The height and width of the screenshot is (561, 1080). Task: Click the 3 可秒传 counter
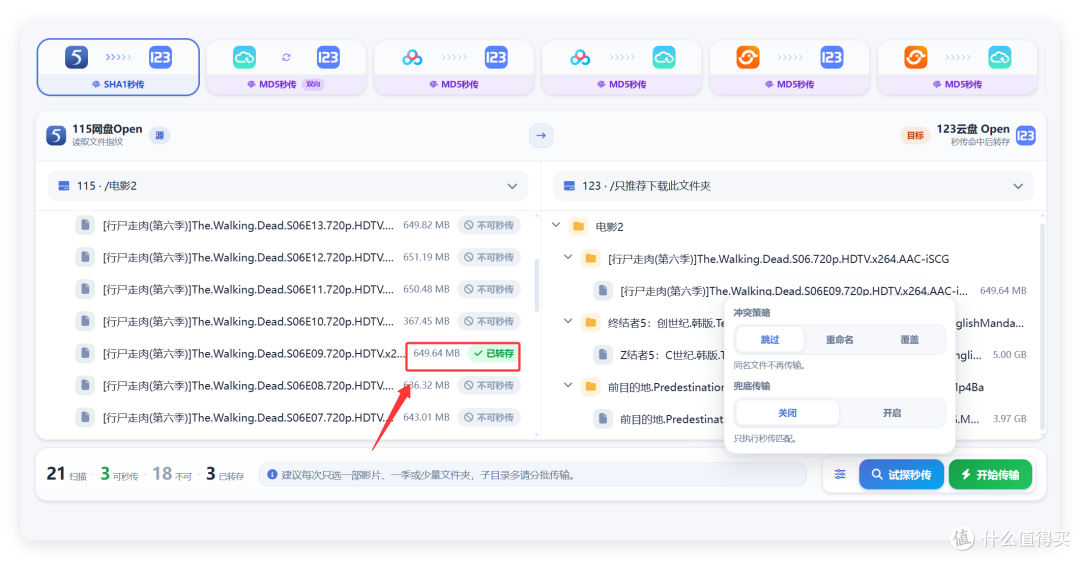click(x=119, y=474)
